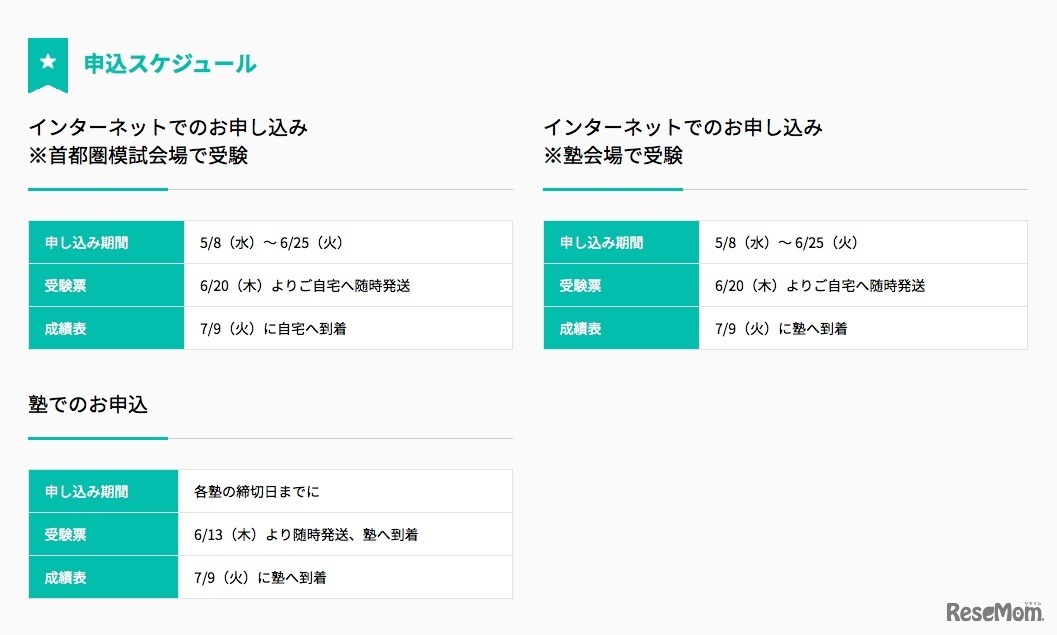Select 成績表 label in bottom table
The height and width of the screenshot is (635, 1057).
pos(66,577)
